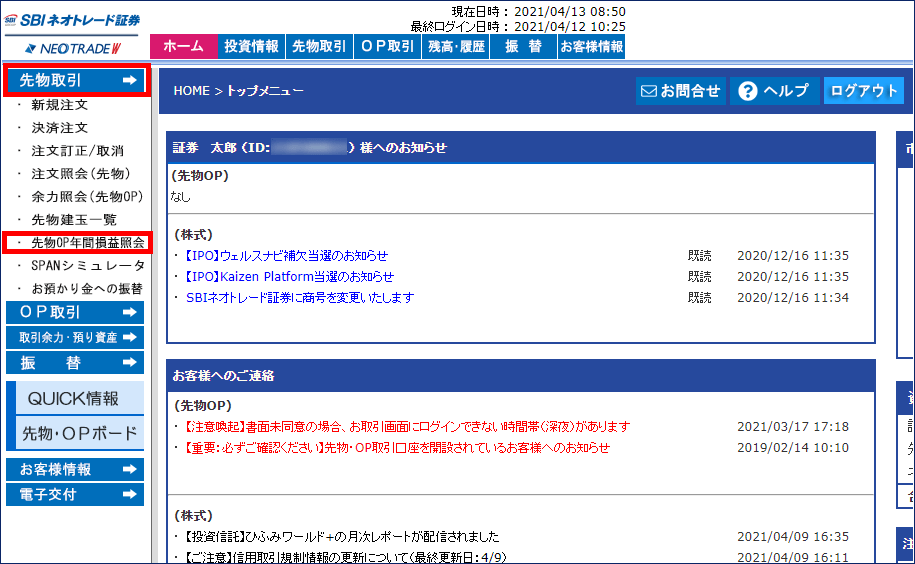Open お預かり金への振替 in sidebar
This screenshot has width=915, height=564.
coord(87,289)
